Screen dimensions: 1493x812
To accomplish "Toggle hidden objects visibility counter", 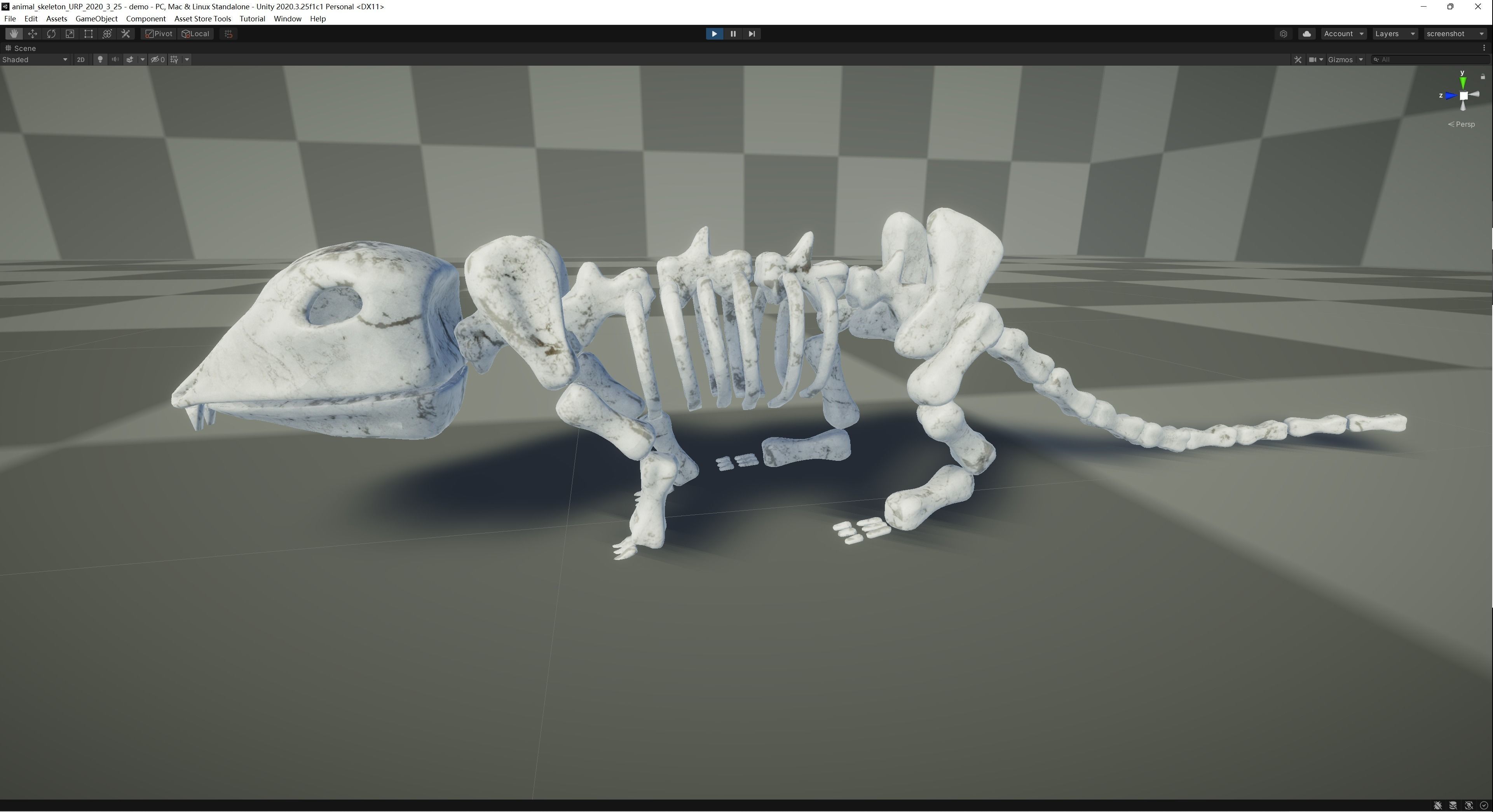I will click(x=158, y=59).
